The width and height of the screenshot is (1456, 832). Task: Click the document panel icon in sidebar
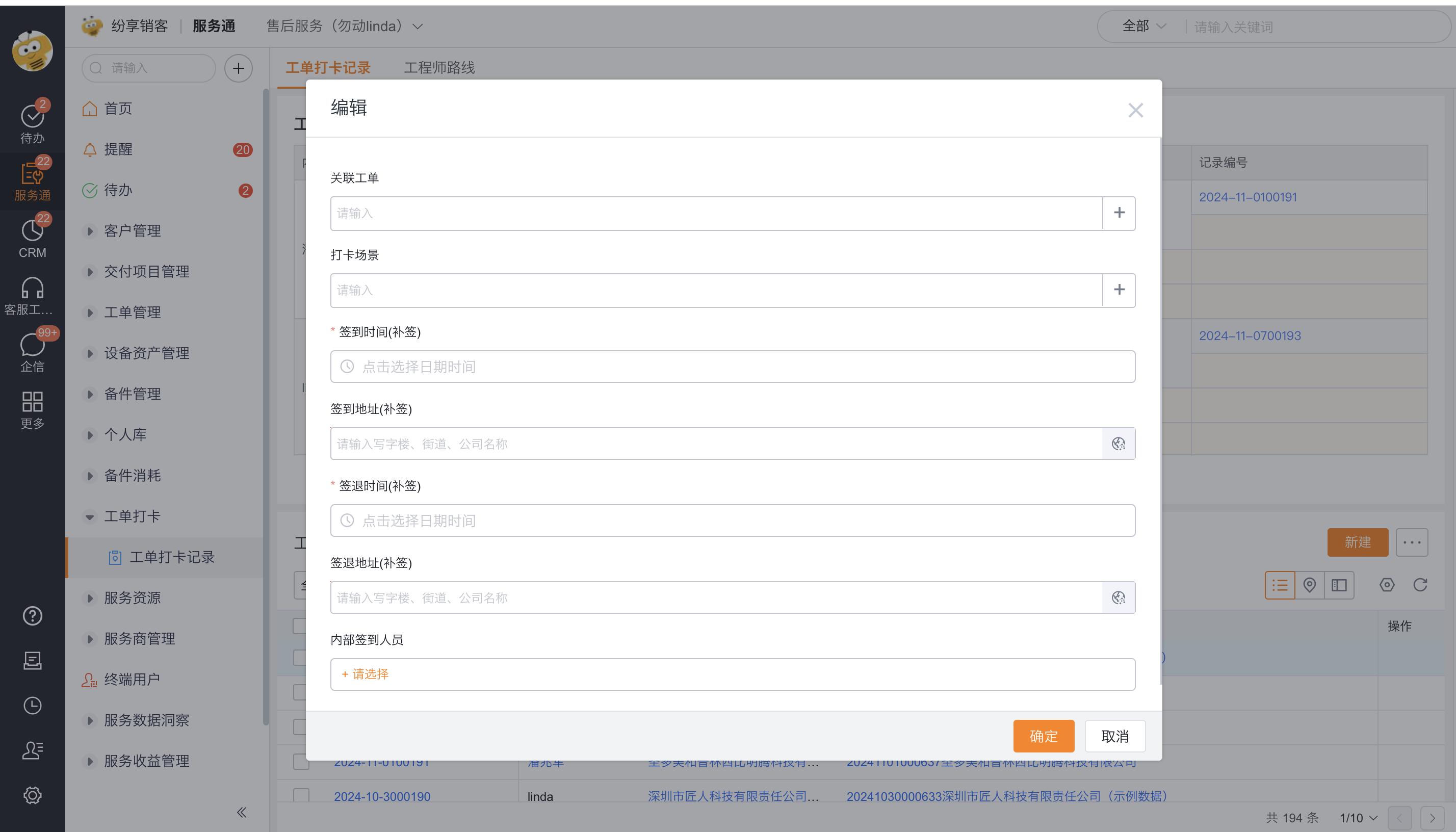click(32, 661)
